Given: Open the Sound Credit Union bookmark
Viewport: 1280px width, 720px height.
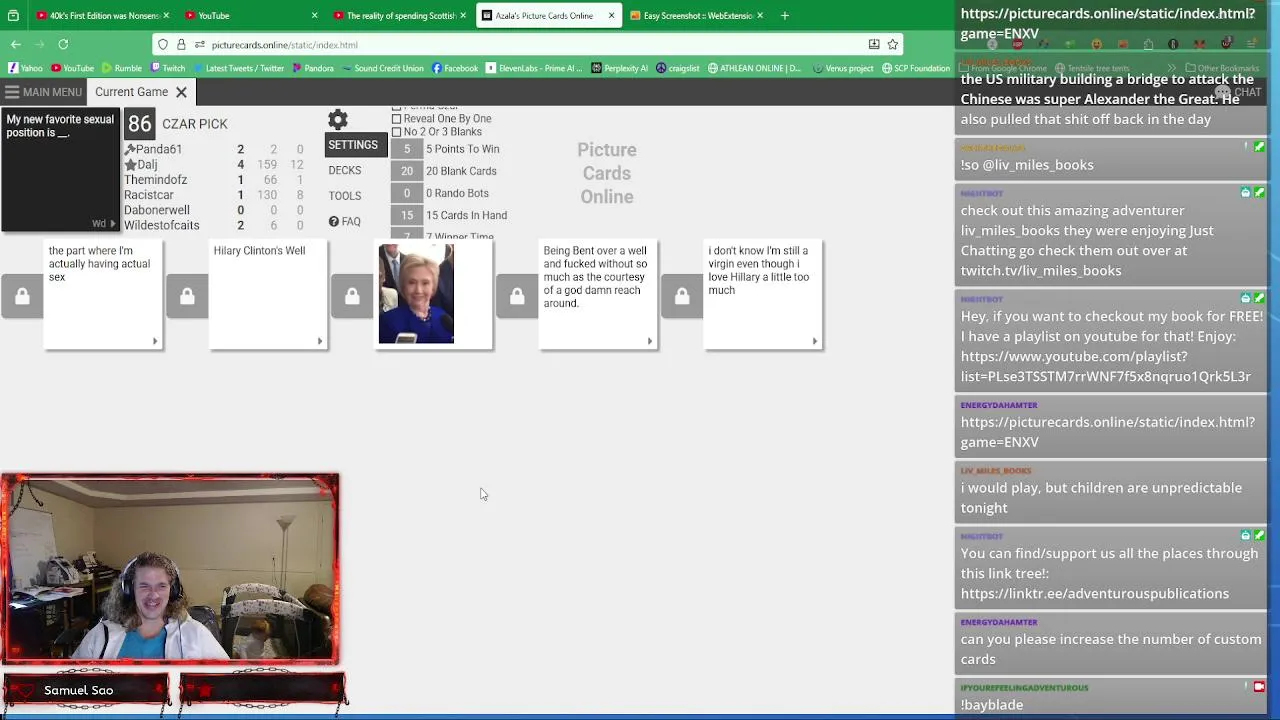Looking at the screenshot, I should (x=383, y=68).
